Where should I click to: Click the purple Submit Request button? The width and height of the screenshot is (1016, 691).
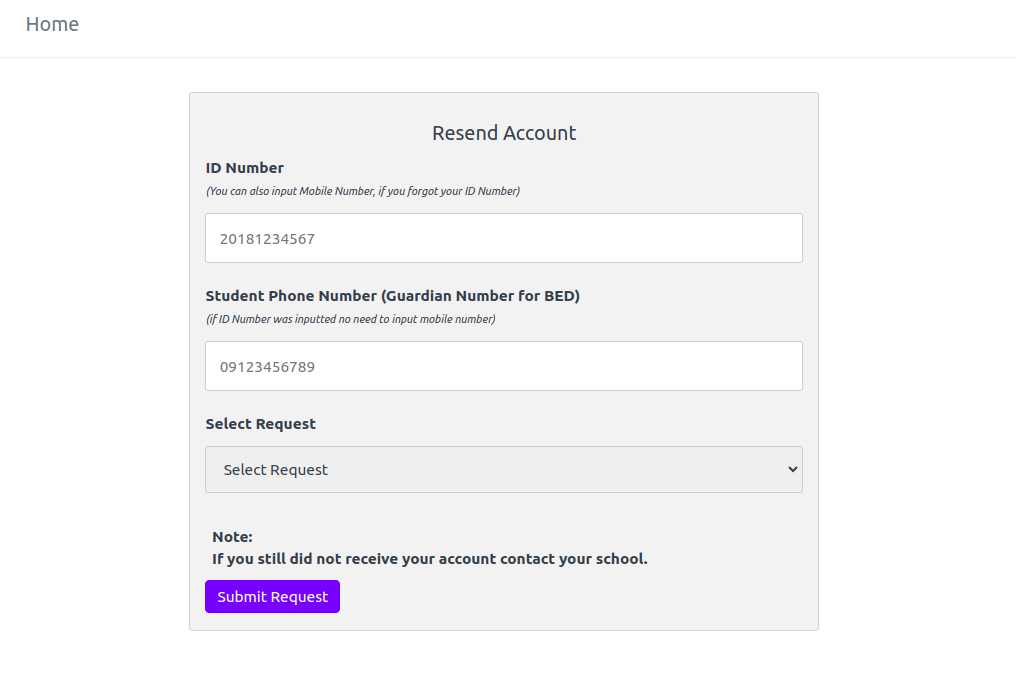[x=272, y=596]
